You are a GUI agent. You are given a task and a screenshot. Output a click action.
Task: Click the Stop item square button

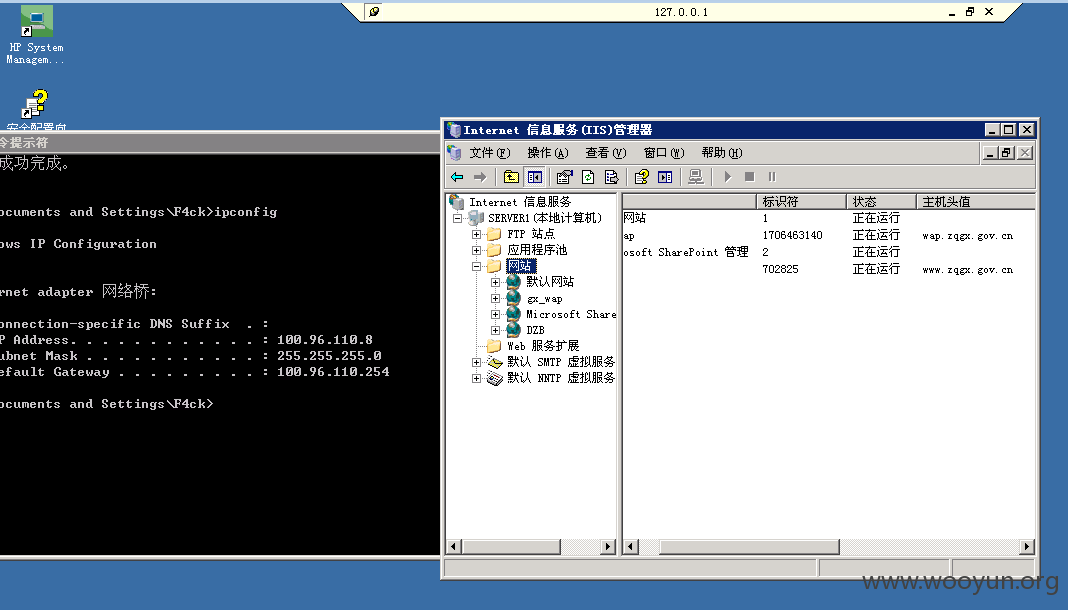[x=750, y=177]
